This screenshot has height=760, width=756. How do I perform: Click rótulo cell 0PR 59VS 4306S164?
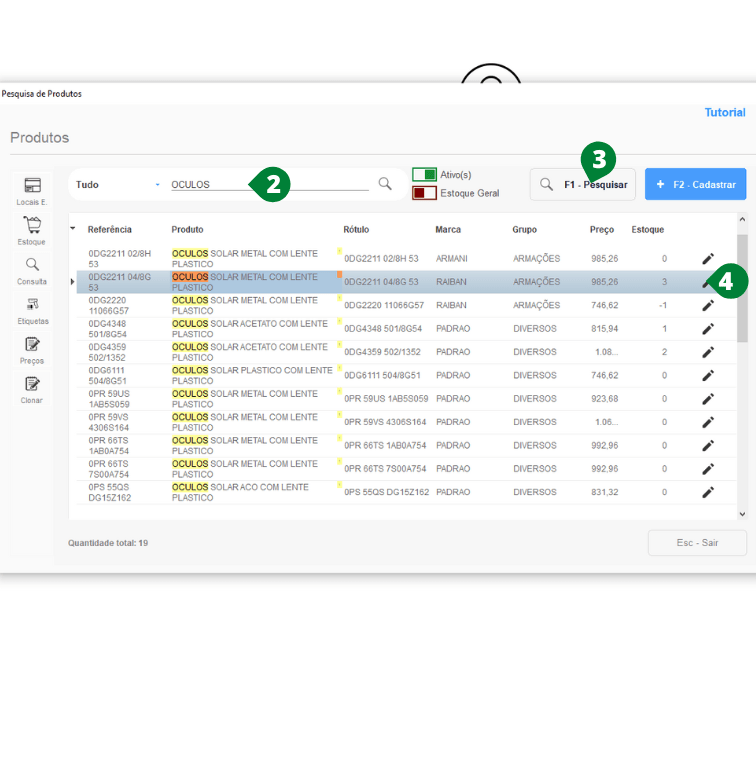[385, 422]
